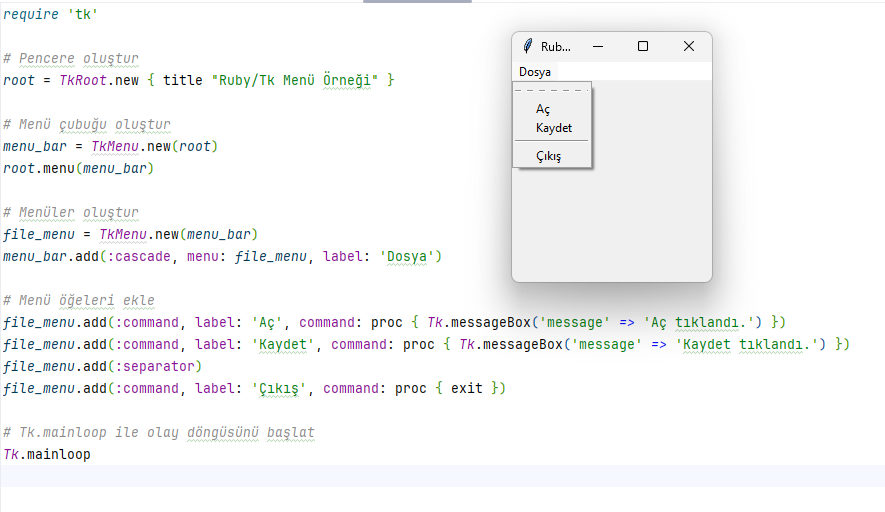The image size is (885, 512).
Task: Open the Dosya menu in Tk window
Action: point(534,72)
